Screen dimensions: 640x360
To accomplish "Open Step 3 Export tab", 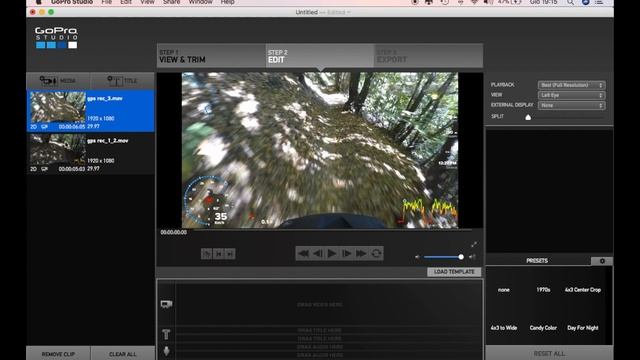I will pyautogui.click(x=428, y=56).
